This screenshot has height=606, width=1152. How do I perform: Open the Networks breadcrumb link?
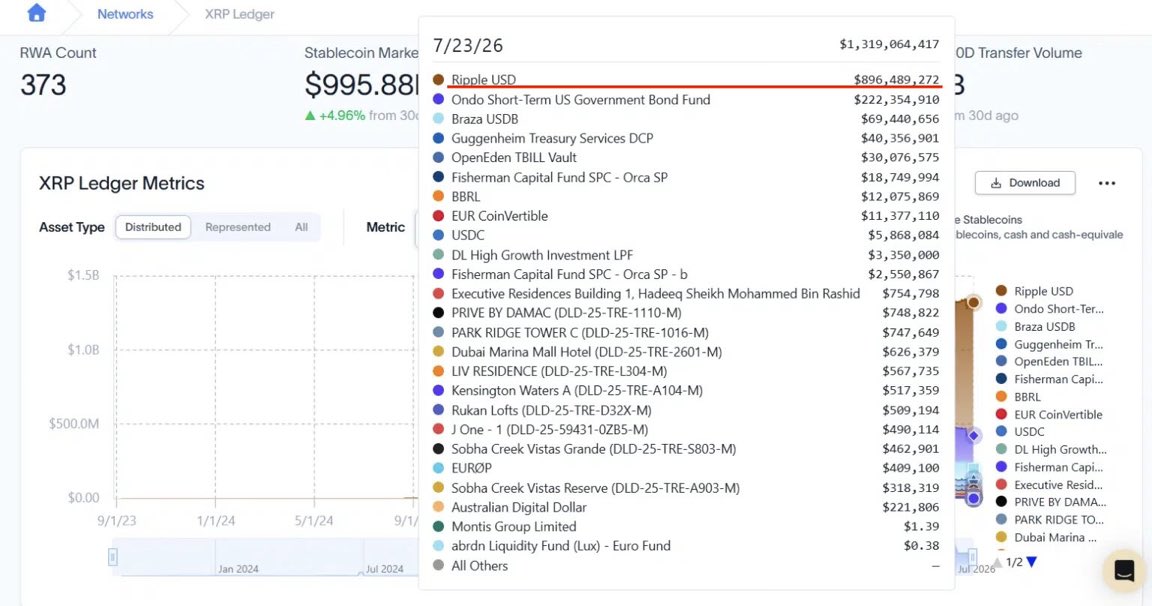[125, 14]
